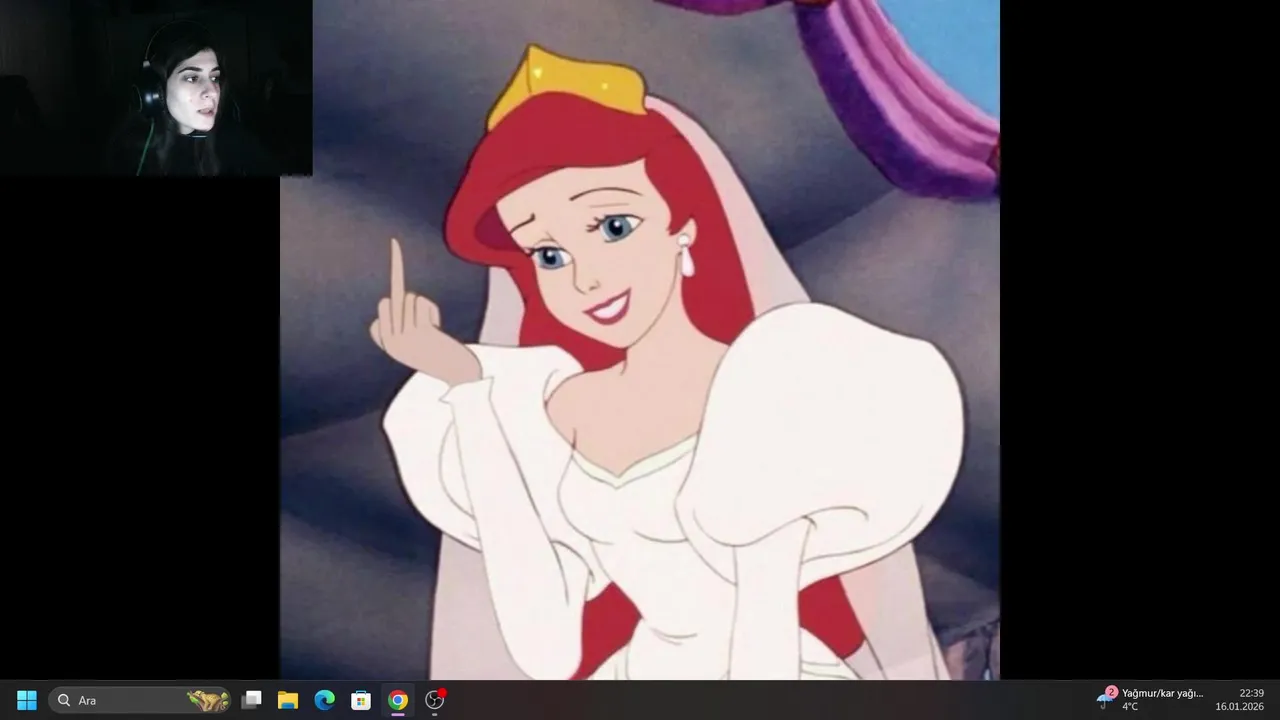Open Microsoft Store from the taskbar
The image size is (1280, 720).
tap(361, 700)
